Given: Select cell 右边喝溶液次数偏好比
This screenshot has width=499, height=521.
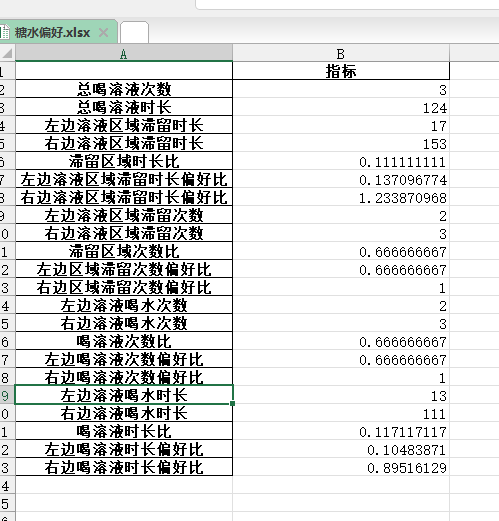Looking at the screenshot, I should pyautogui.click(x=124, y=377).
